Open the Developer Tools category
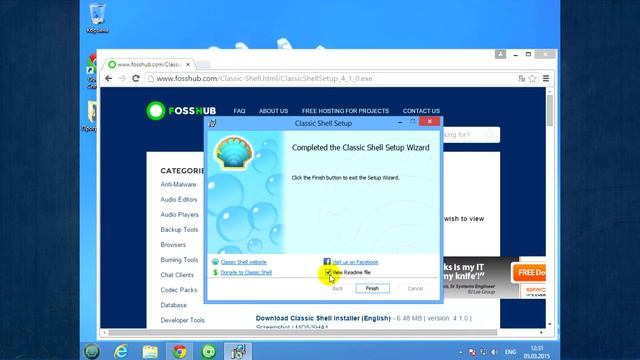This screenshot has height=360, width=640. click(182, 320)
